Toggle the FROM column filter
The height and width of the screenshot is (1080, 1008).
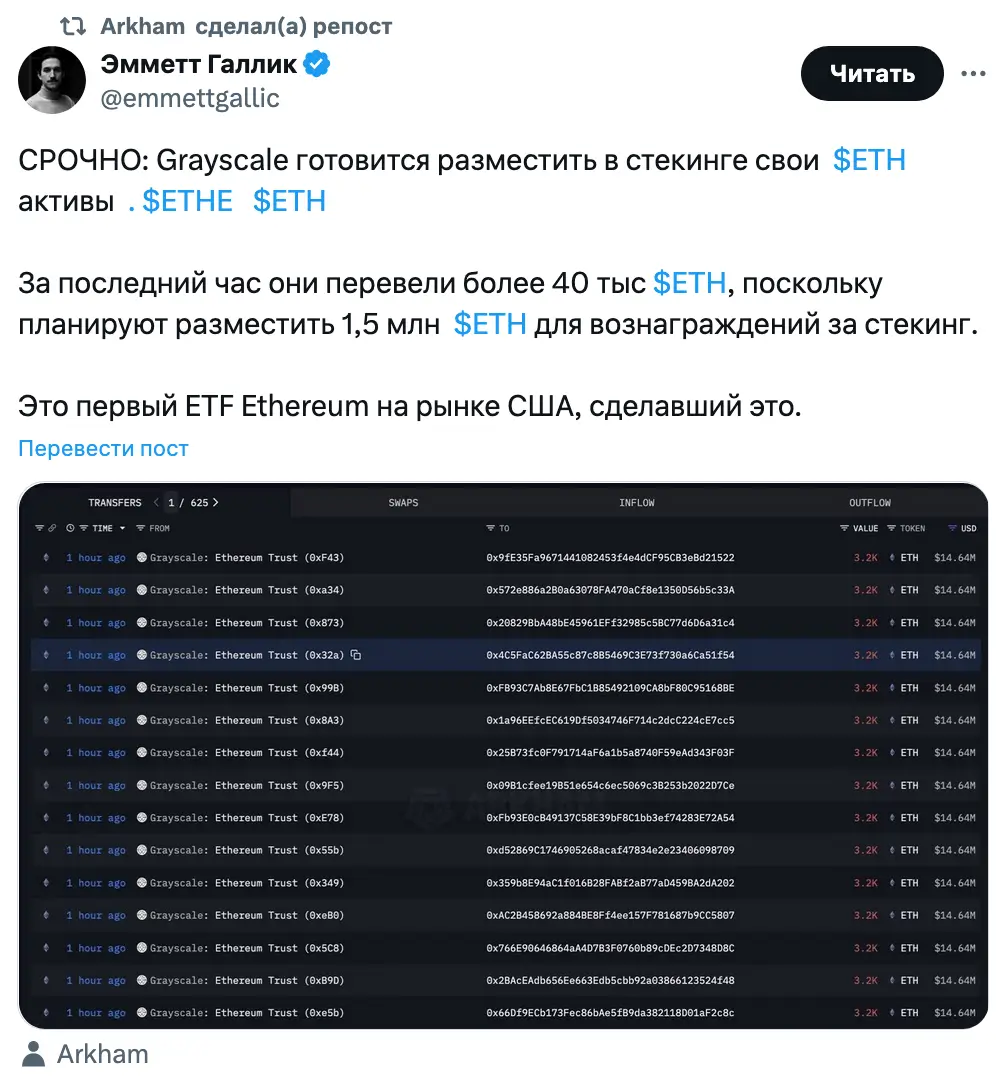(x=141, y=528)
